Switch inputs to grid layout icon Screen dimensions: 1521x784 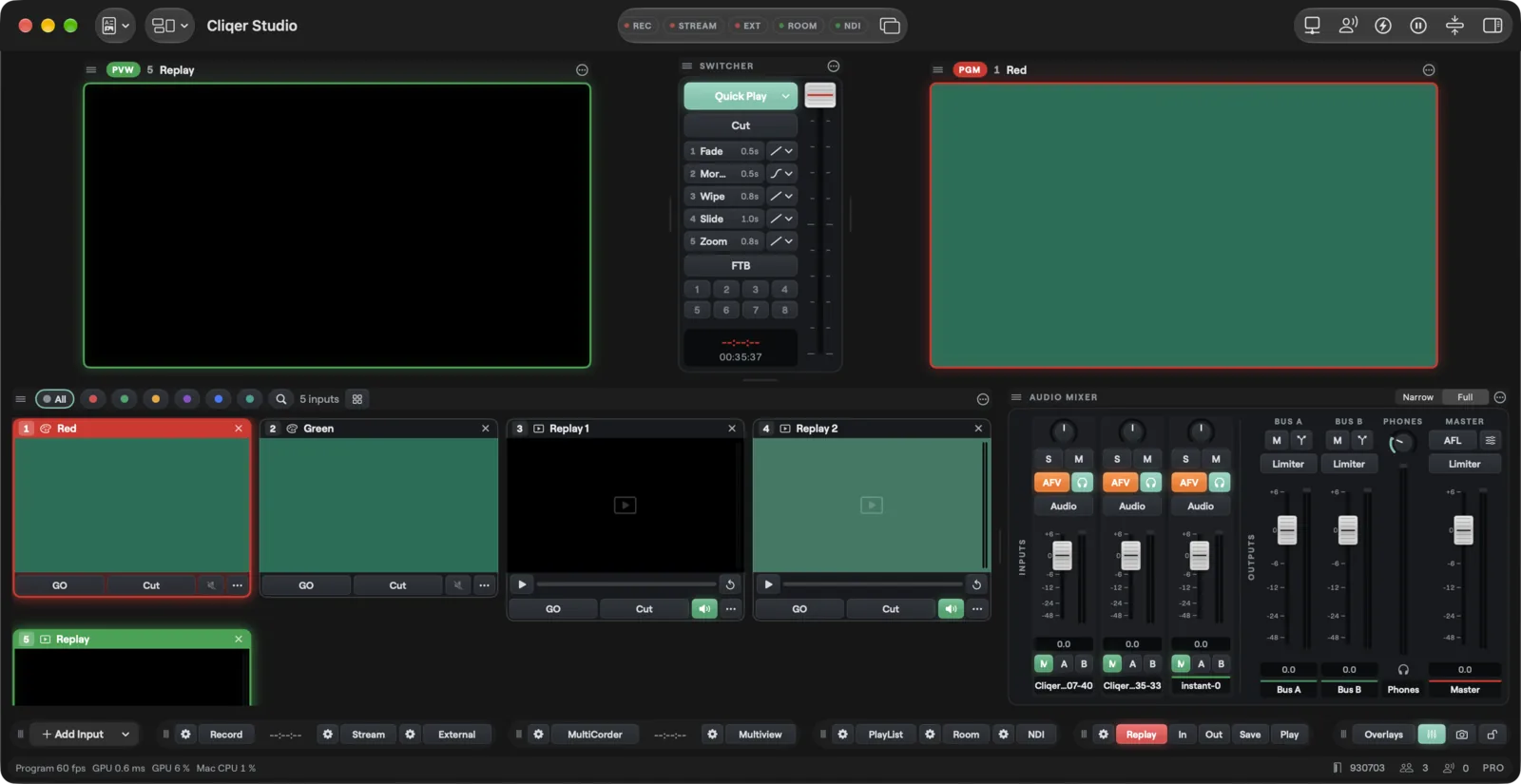coord(357,399)
